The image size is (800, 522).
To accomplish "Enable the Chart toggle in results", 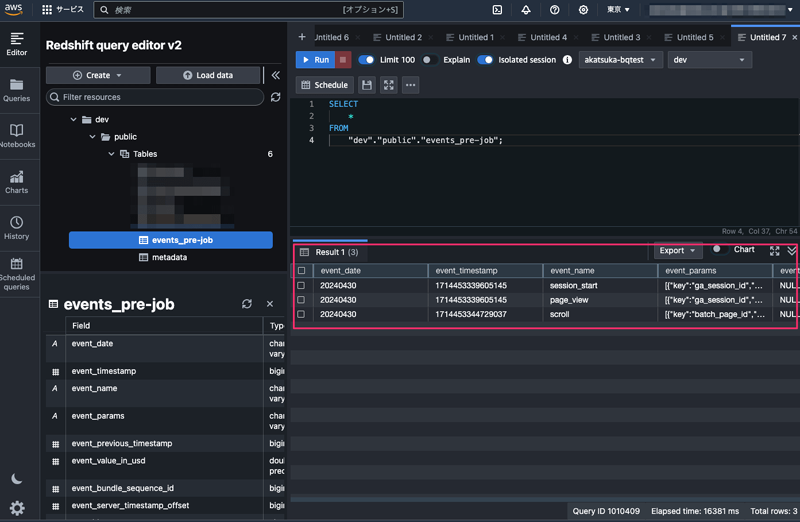I will pyautogui.click(x=719, y=250).
